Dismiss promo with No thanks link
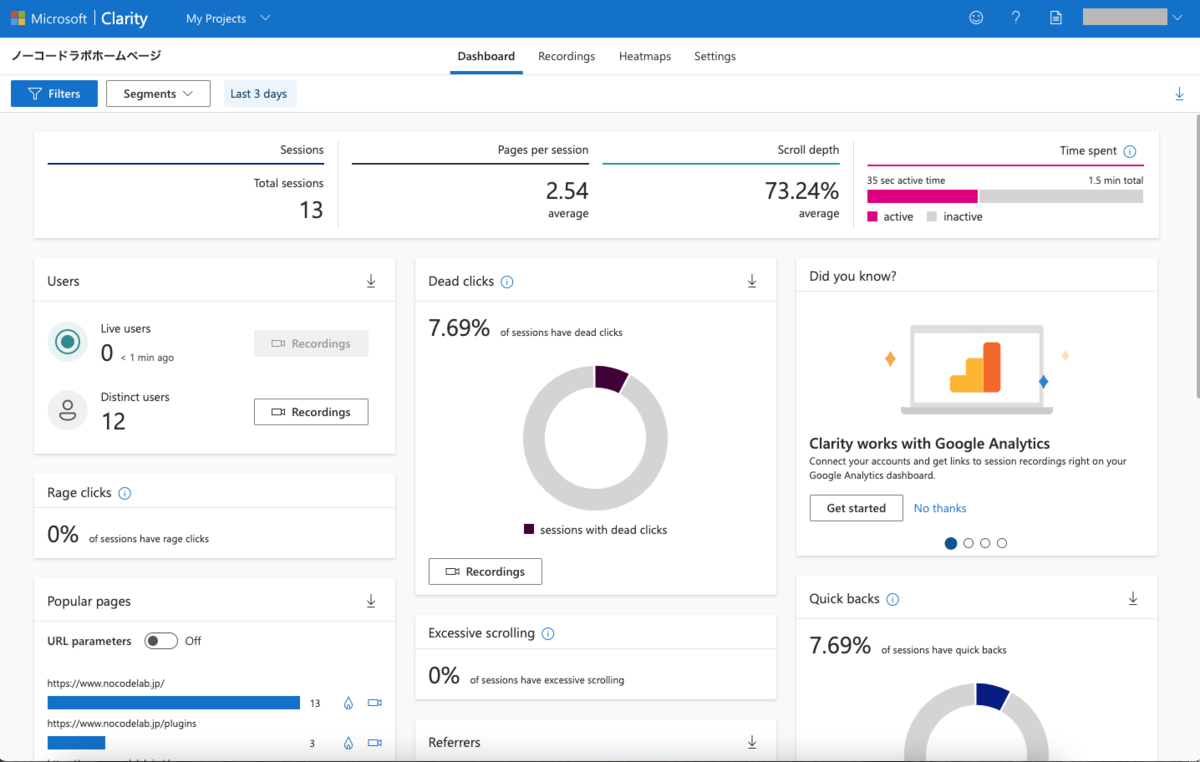 (940, 508)
